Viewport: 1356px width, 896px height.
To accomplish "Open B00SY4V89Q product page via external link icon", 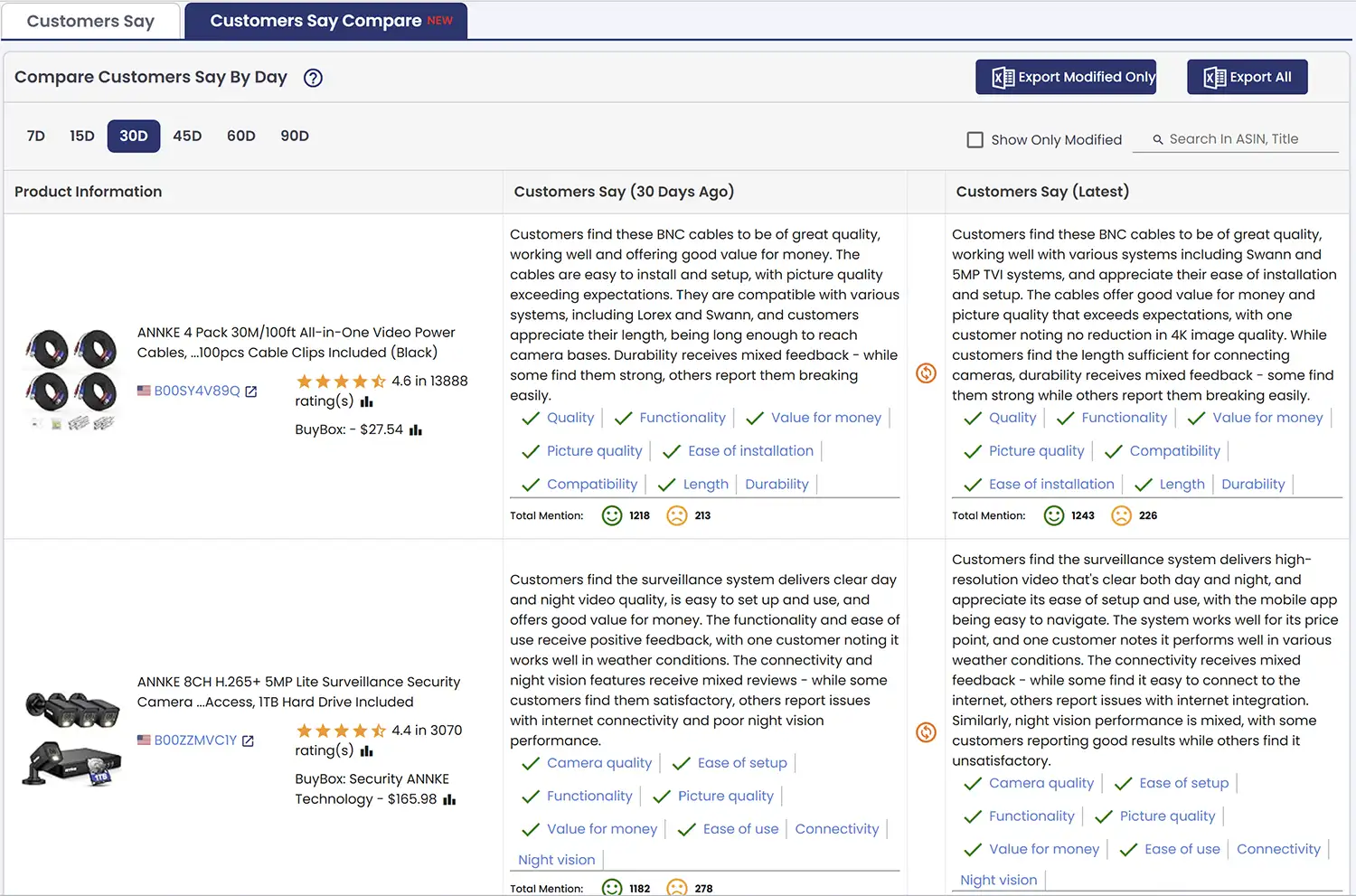I will (x=250, y=391).
